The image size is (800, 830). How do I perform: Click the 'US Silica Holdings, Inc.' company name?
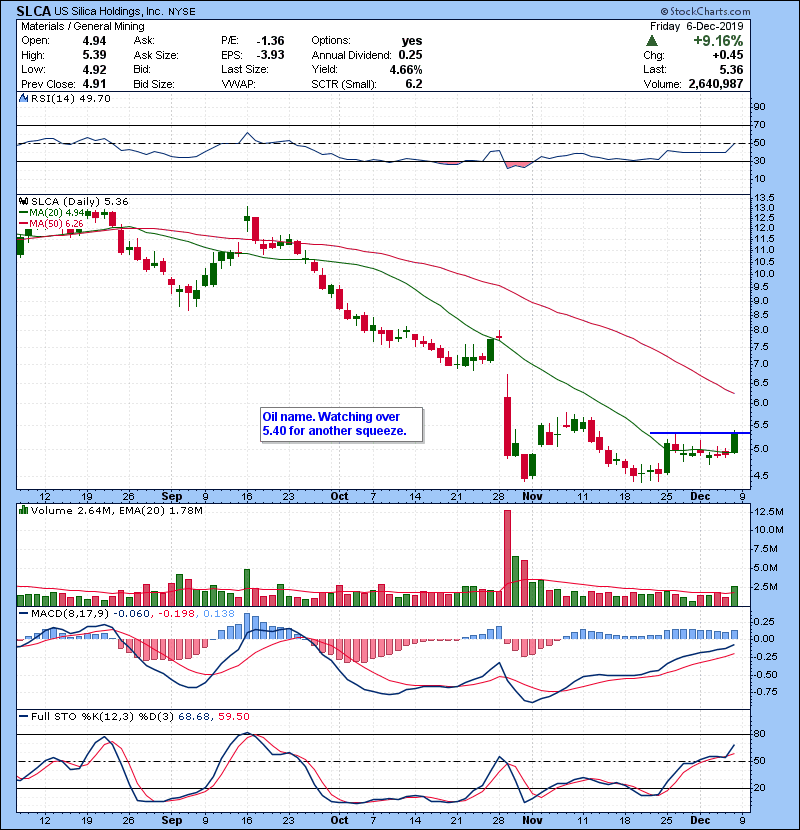(x=109, y=11)
